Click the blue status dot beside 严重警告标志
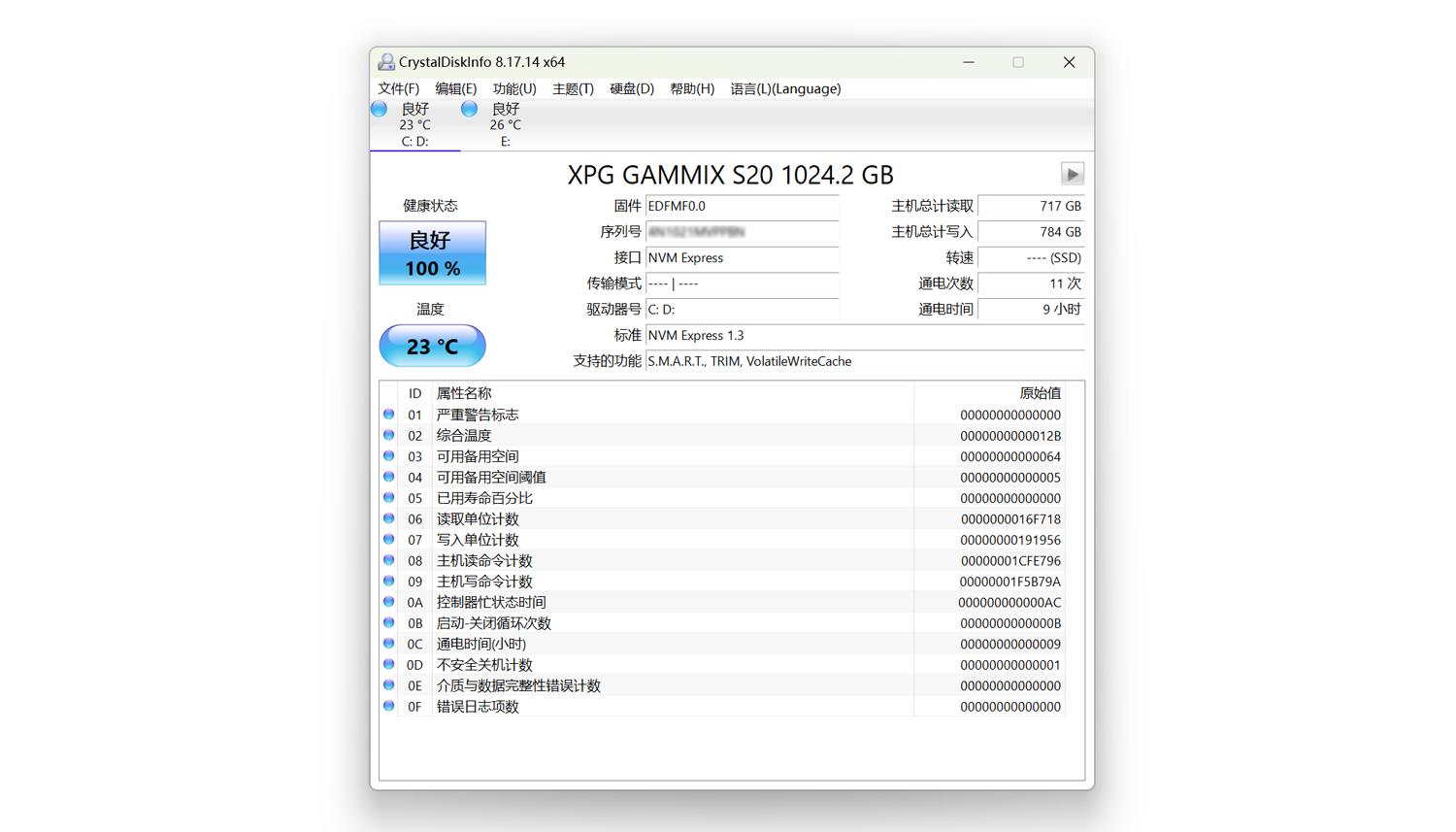 (x=388, y=414)
